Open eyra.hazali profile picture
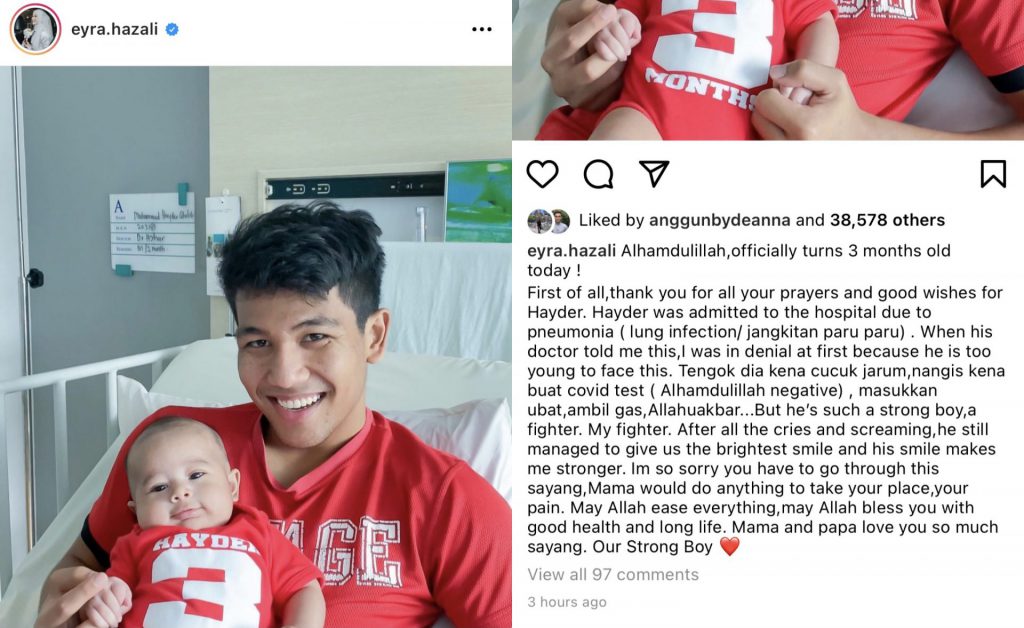1024x628 pixels. pyautogui.click(x=35, y=29)
